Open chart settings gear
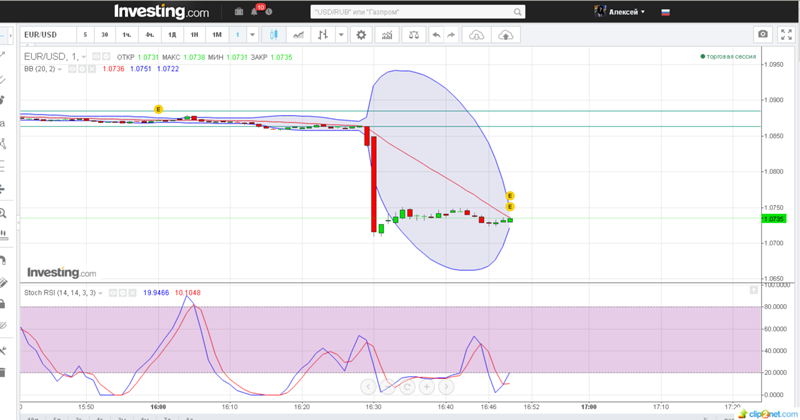The image size is (800, 420). pos(361,35)
